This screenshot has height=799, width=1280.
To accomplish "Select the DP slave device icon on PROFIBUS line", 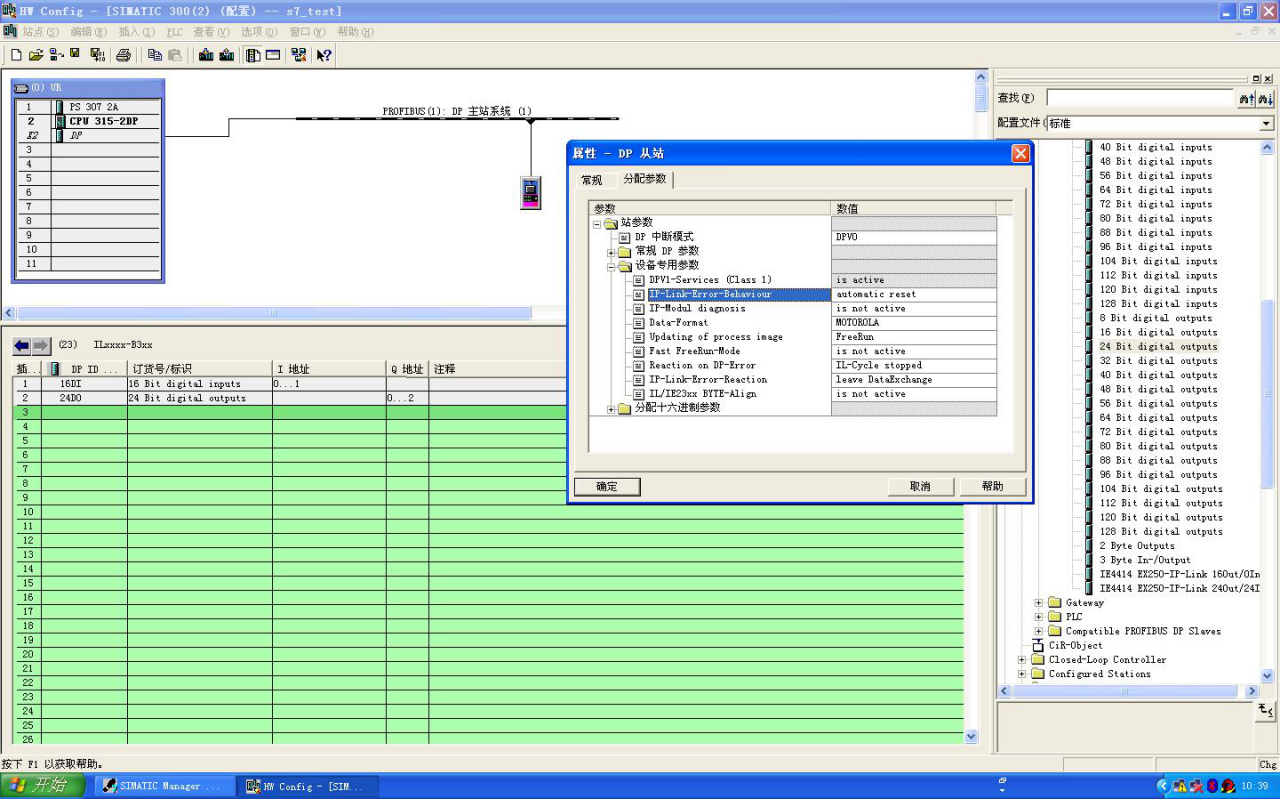I will 531,192.
